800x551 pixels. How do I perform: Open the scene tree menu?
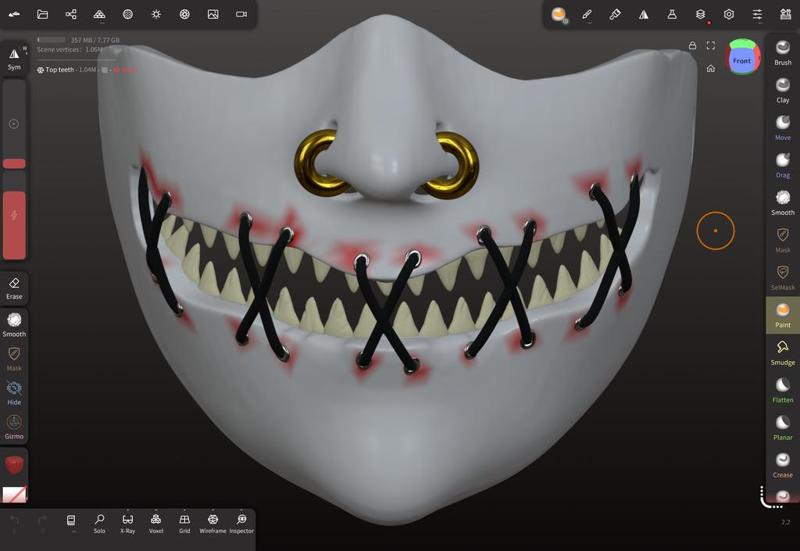coord(71,14)
